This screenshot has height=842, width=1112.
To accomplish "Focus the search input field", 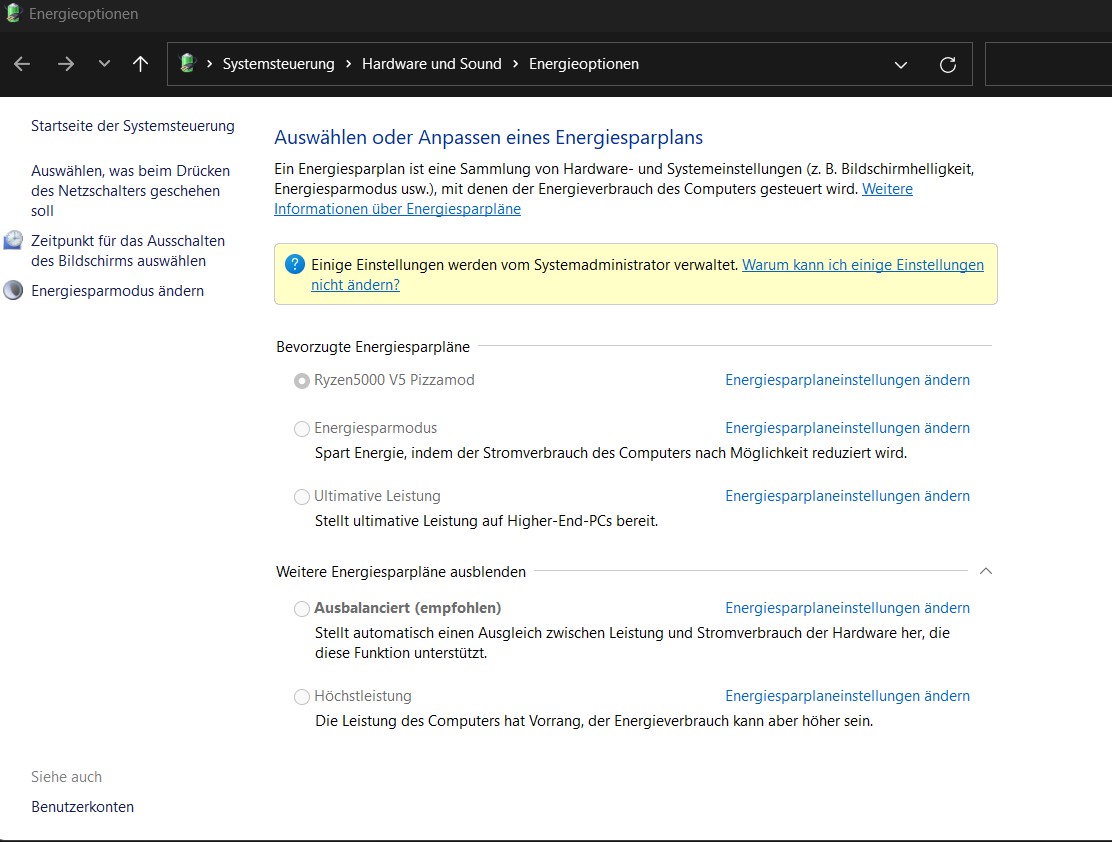I will tap(1048, 64).
